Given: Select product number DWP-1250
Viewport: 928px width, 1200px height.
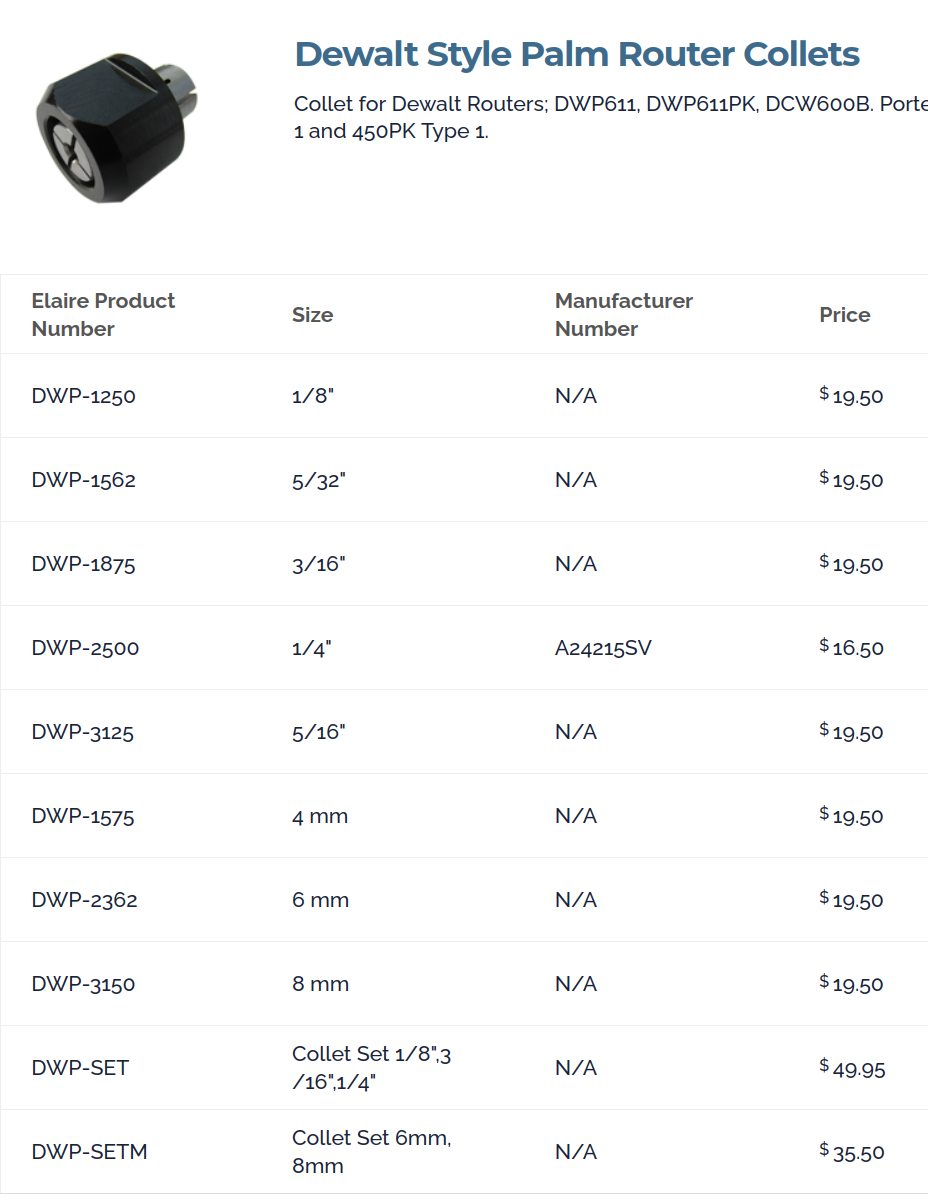Looking at the screenshot, I should pyautogui.click(x=83, y=396).
